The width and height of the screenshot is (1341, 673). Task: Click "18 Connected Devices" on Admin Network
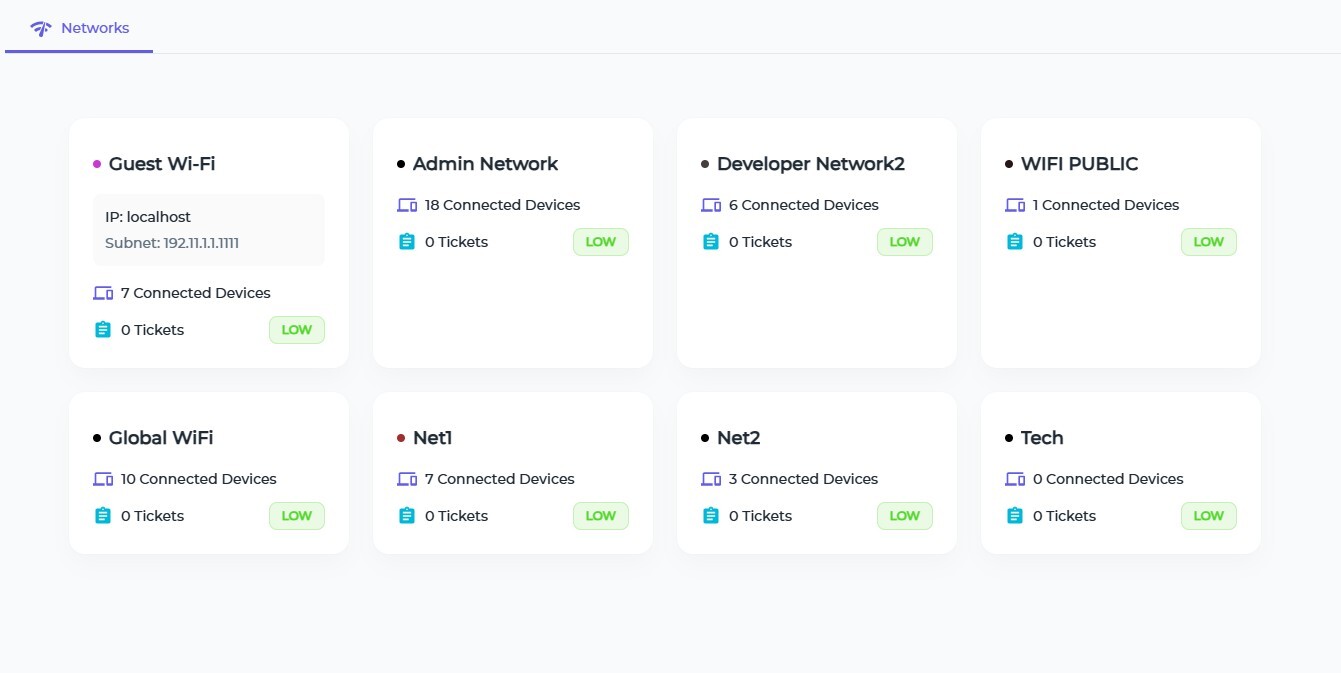502,205
